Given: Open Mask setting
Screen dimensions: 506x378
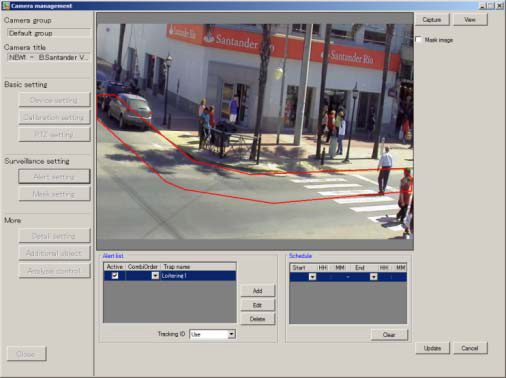Looking at the screenshot, I should click(x=54, y=194).
